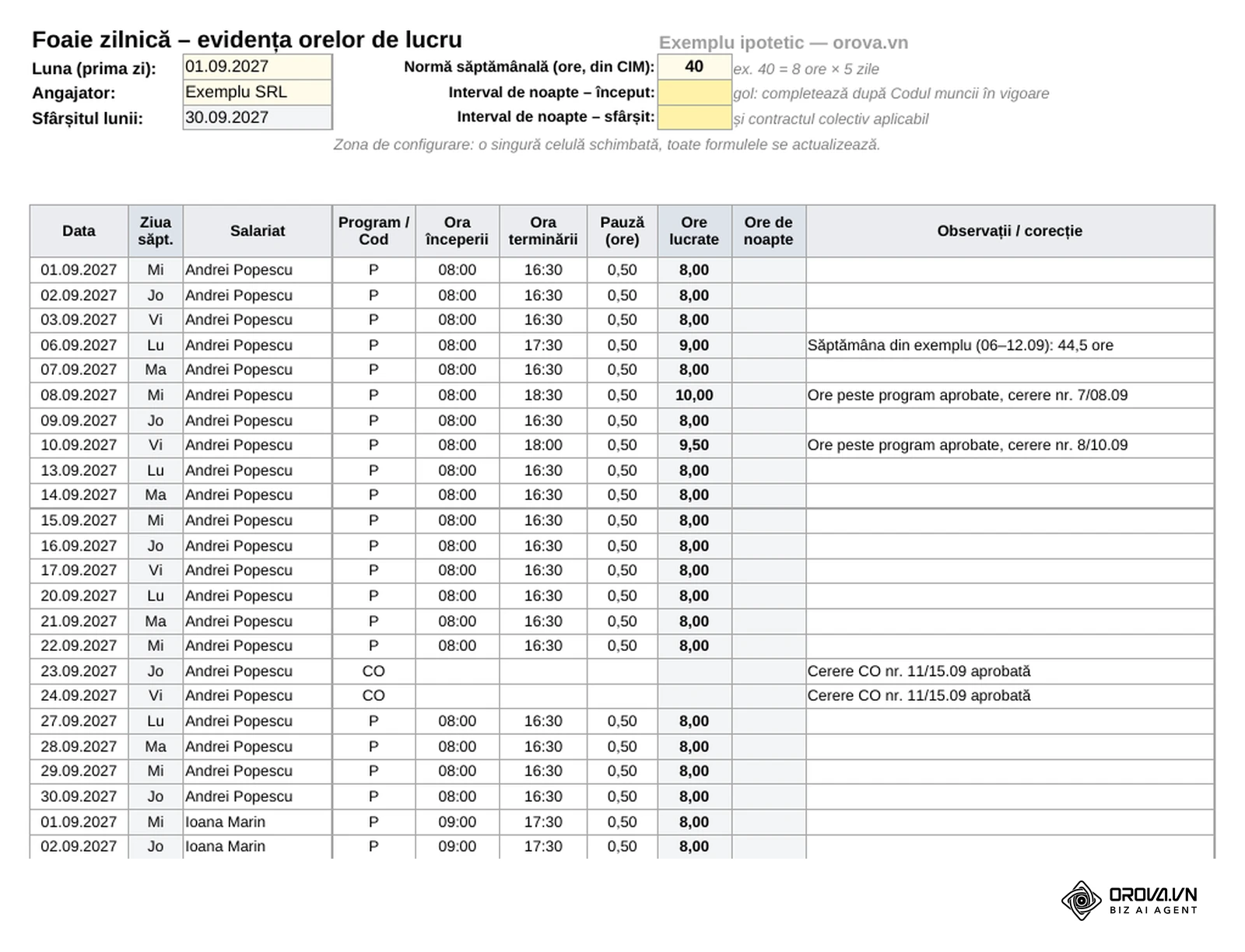The height and width of the screenshot is (952, 1245).
Task: Click the 0,50 pause cell in the 20.09.2027 row
Action: (x=622, y=596)
